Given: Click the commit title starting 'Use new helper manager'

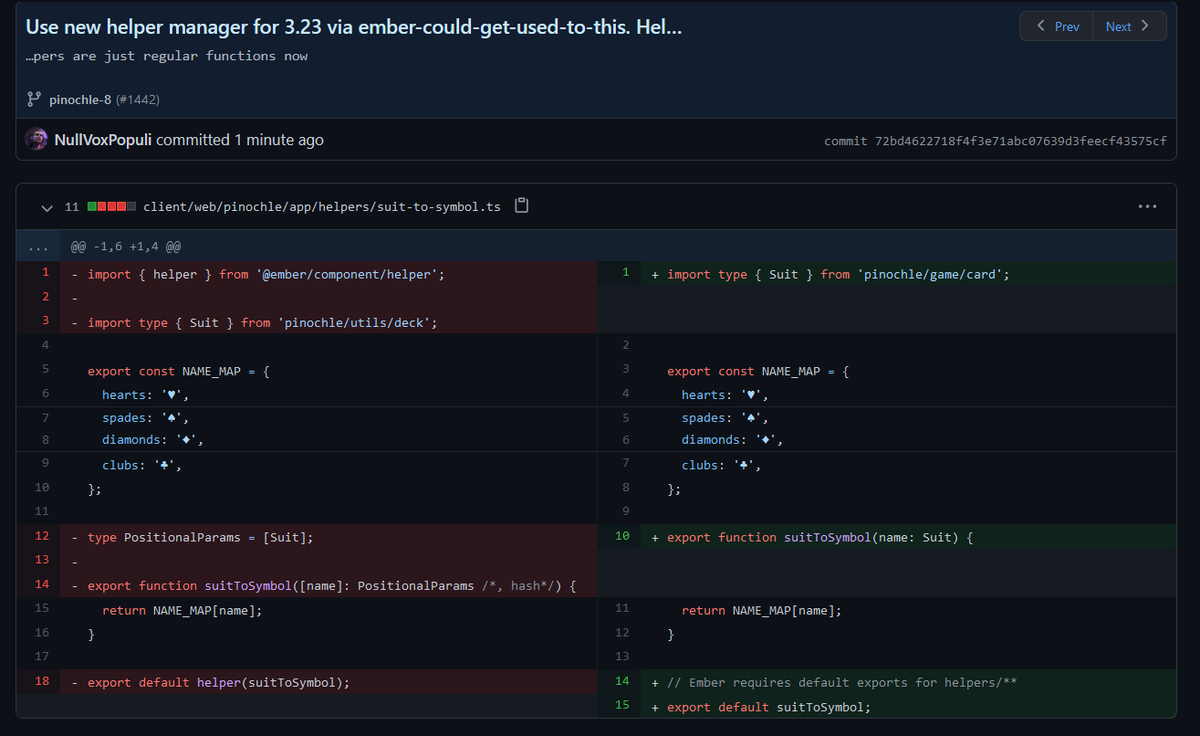Looking at the screenshot, I should (354, 27).
